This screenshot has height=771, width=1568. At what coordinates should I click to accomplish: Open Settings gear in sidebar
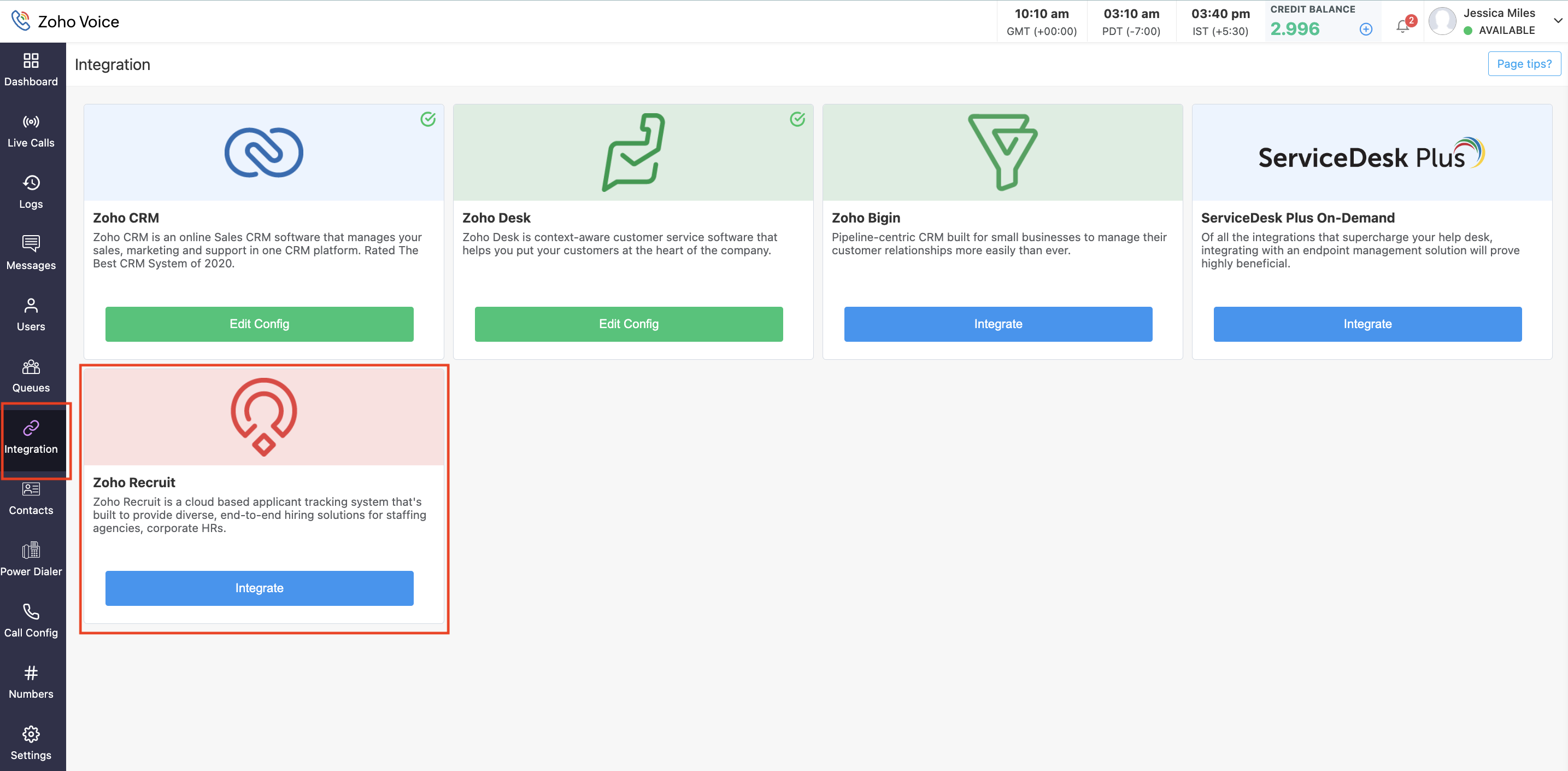[31, 734]
